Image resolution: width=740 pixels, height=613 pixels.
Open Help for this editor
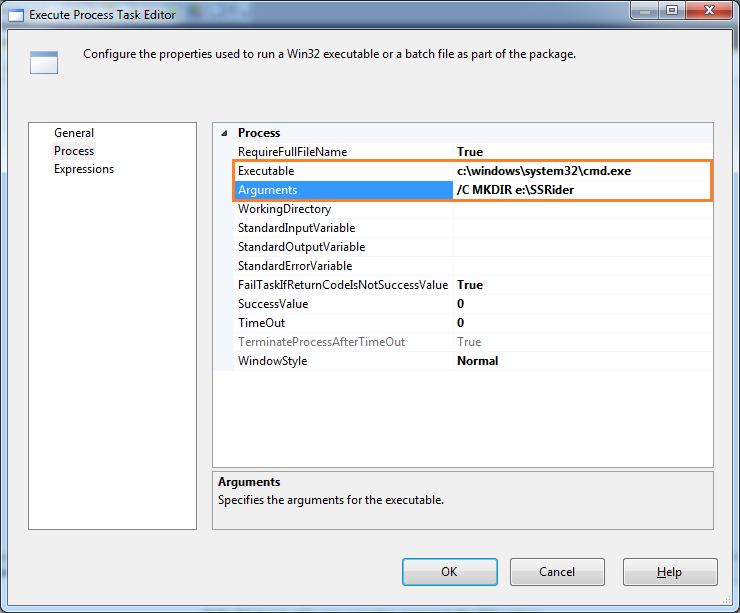[x=669, y=572]
